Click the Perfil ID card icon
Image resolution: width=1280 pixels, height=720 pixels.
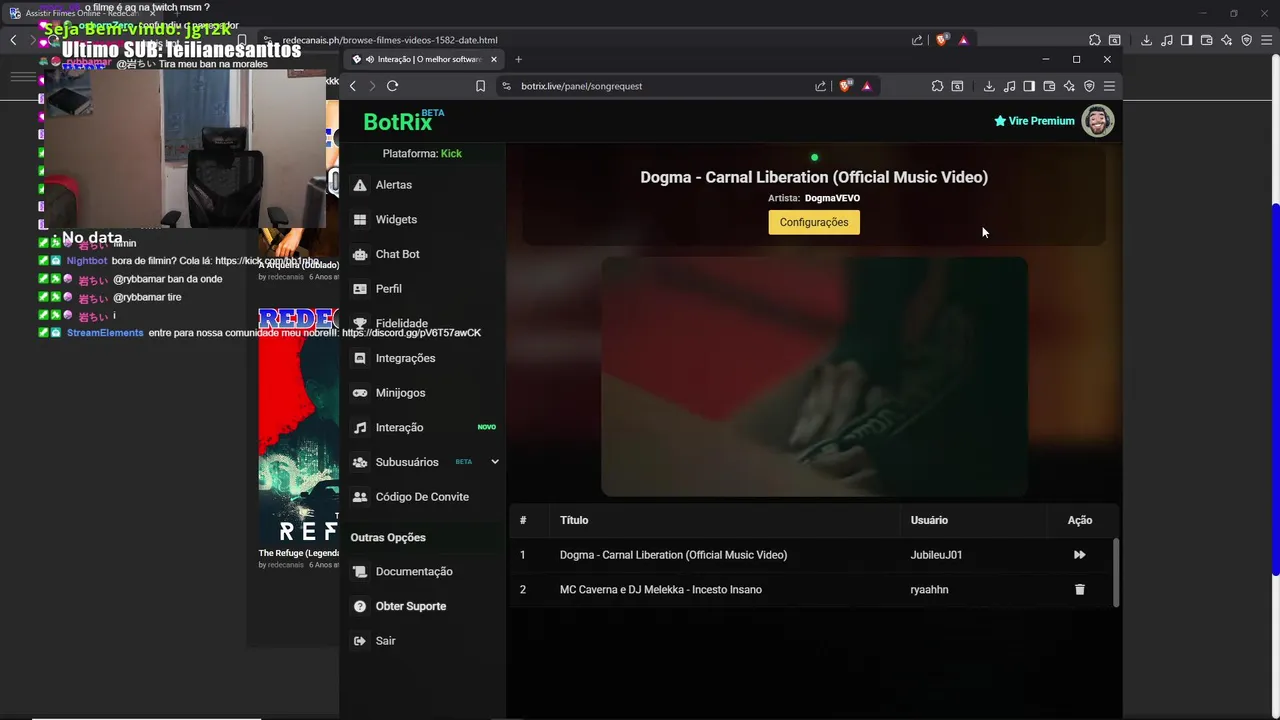pos(360,289)
